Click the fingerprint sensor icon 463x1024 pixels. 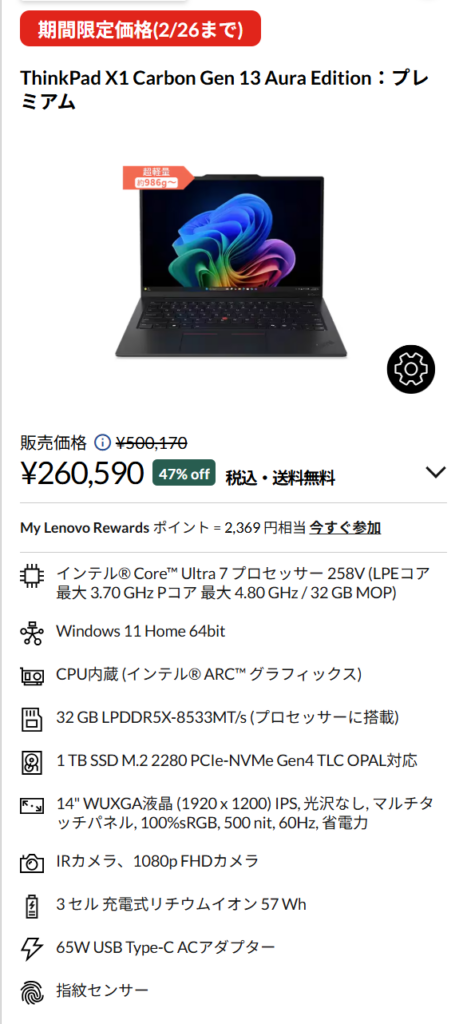pos(31,991)
